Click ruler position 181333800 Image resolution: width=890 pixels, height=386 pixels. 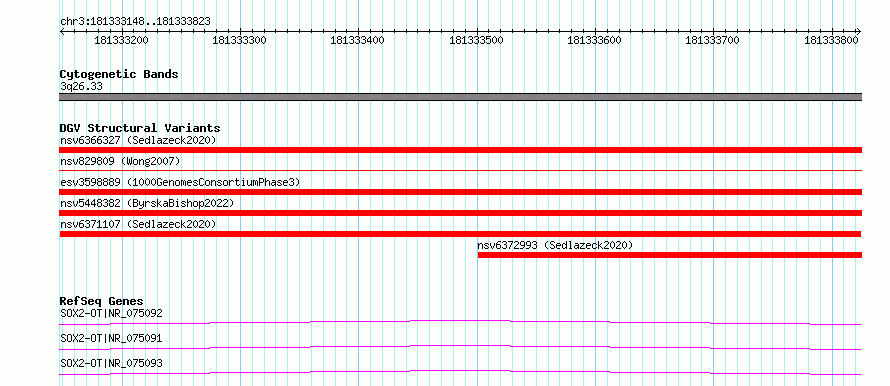pyautogui.click(x=832, y=41)
